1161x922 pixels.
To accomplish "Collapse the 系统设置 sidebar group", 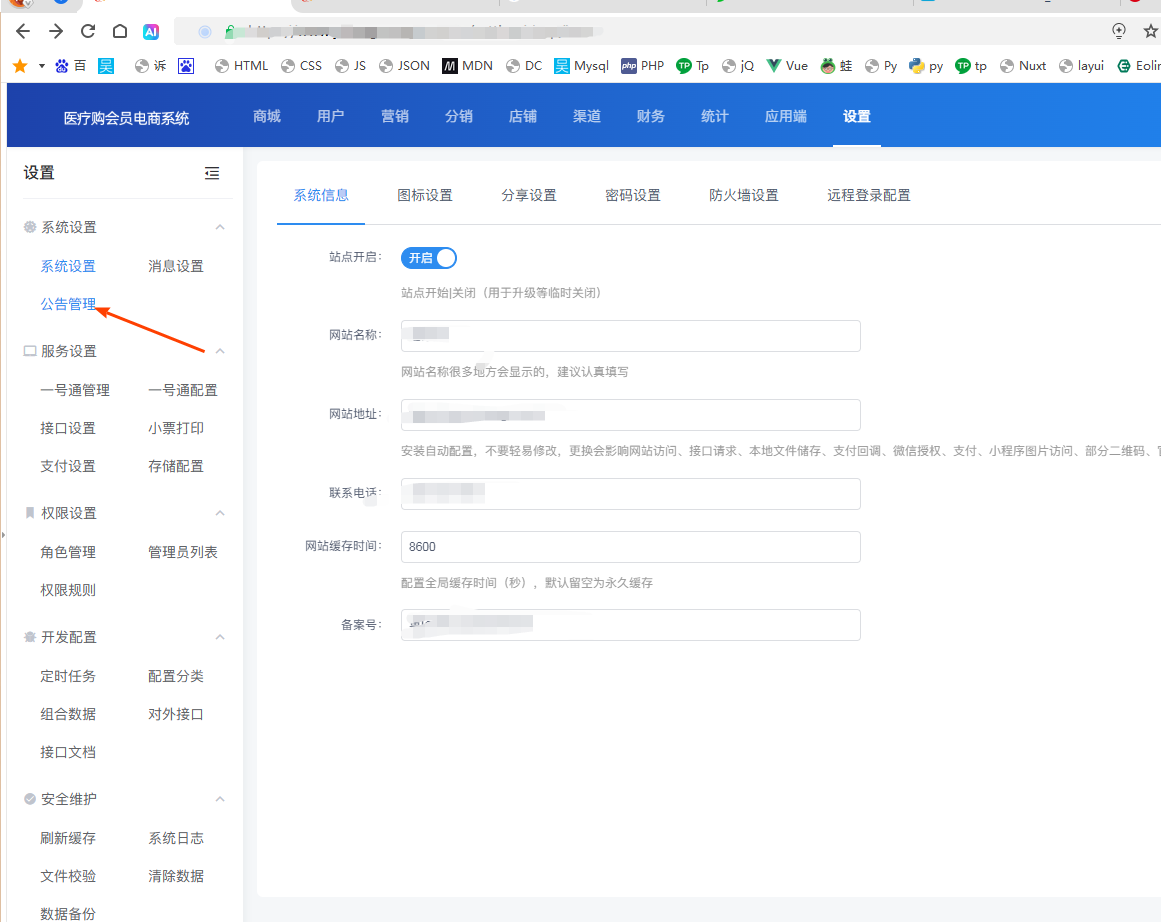I will coord(220,227).
